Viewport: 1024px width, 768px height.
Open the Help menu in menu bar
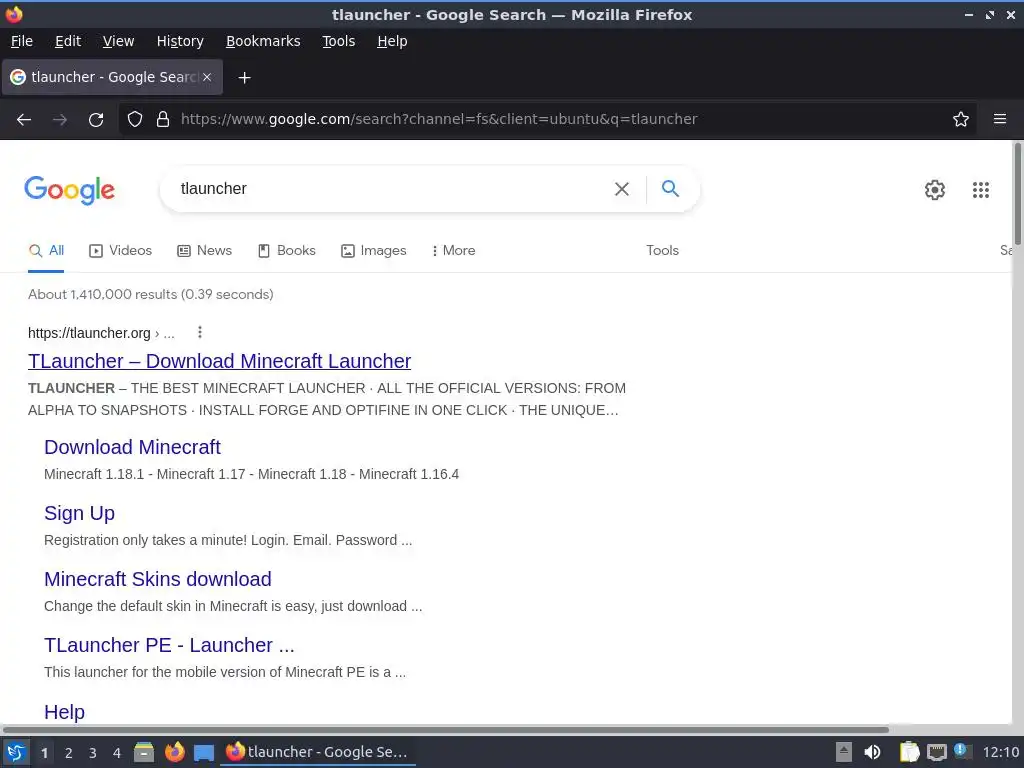click(392, 41)
